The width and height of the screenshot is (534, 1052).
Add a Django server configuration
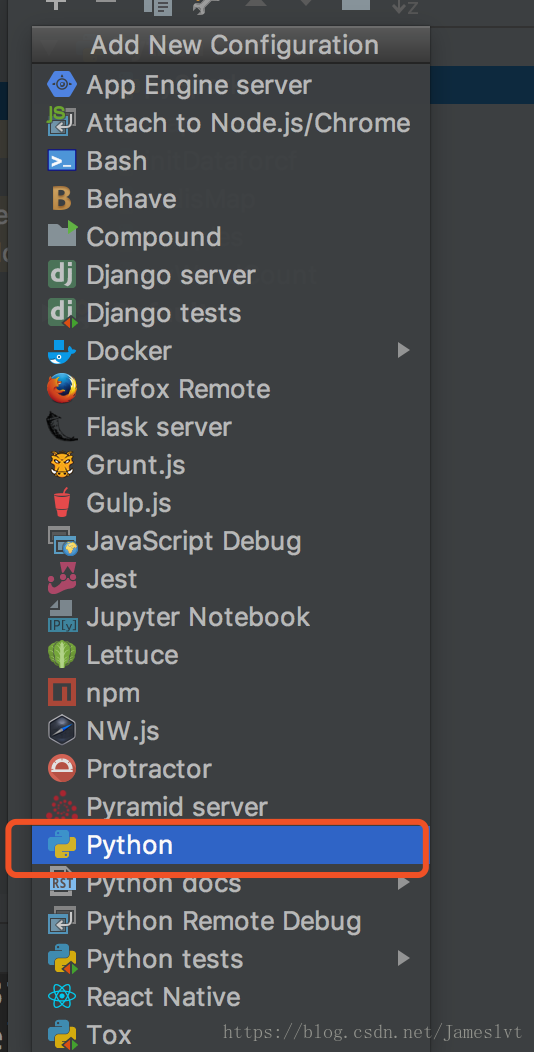click(231, 275)
